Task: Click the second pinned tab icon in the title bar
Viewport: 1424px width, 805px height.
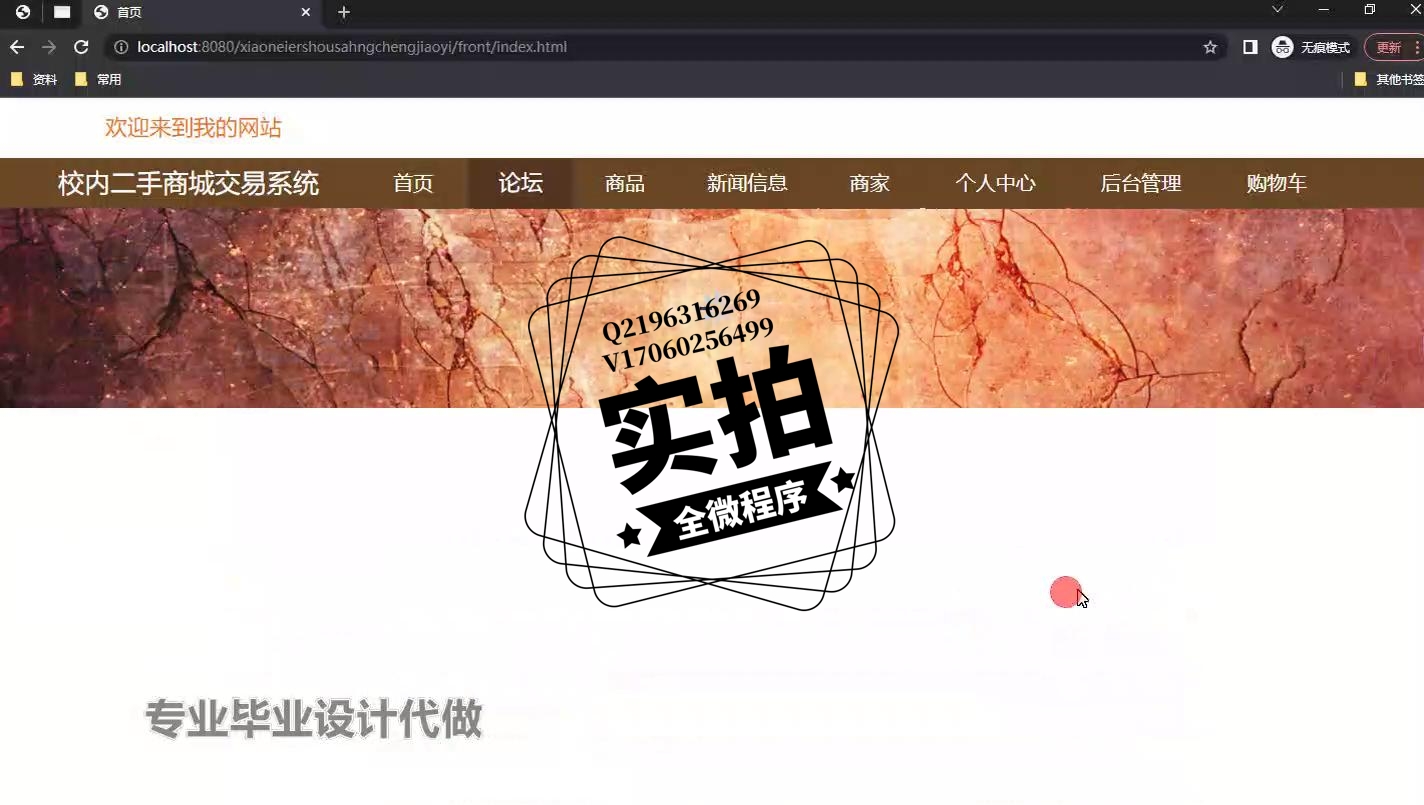Action: (x=62, y=12)
